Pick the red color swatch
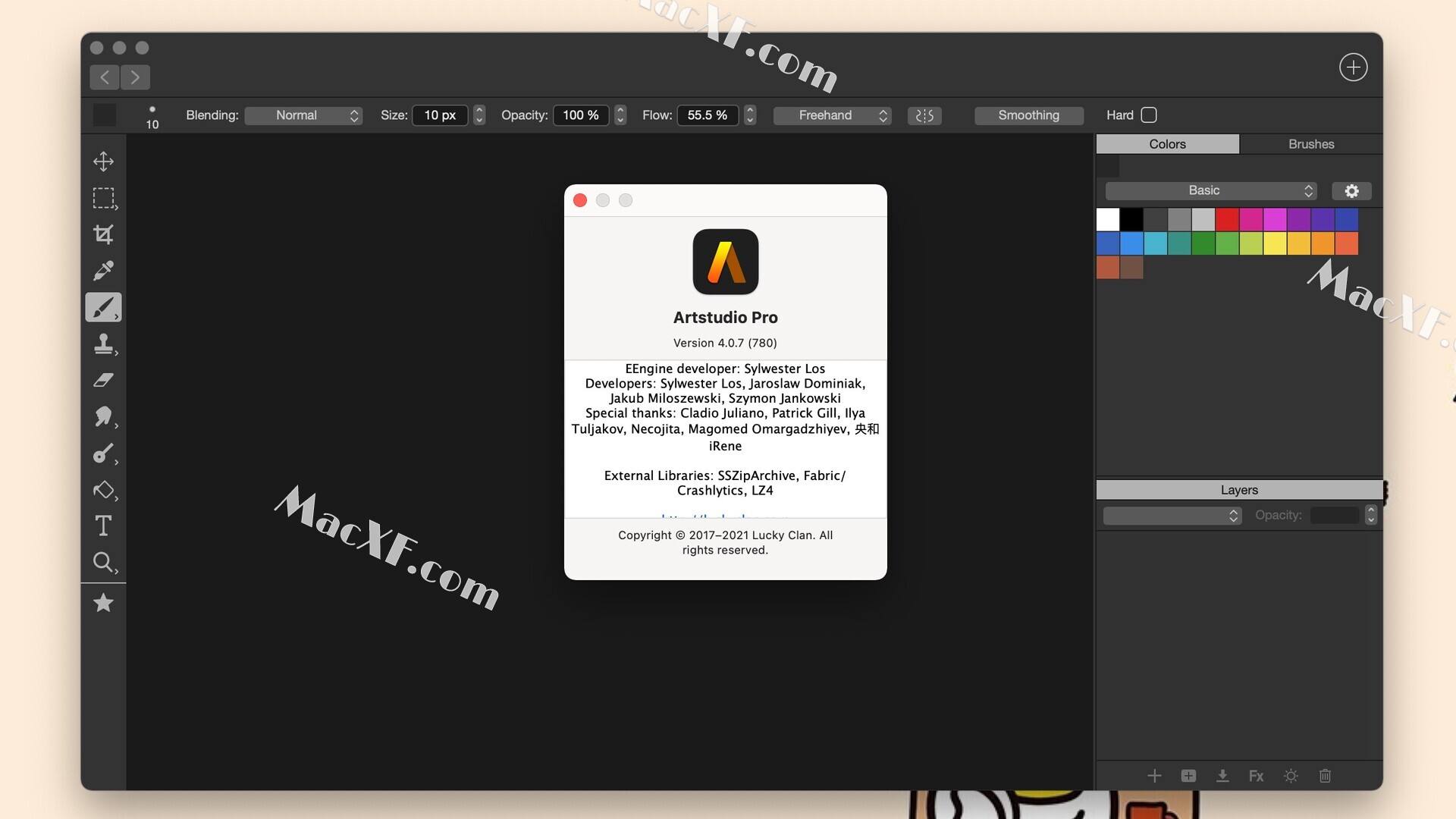The width and height of the screenshot is (1456, 819). point(1227,220)
